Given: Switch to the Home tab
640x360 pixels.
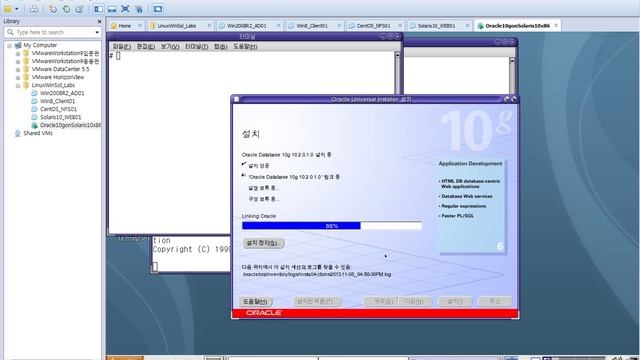Looking at the screenshot, I should 124,26.
